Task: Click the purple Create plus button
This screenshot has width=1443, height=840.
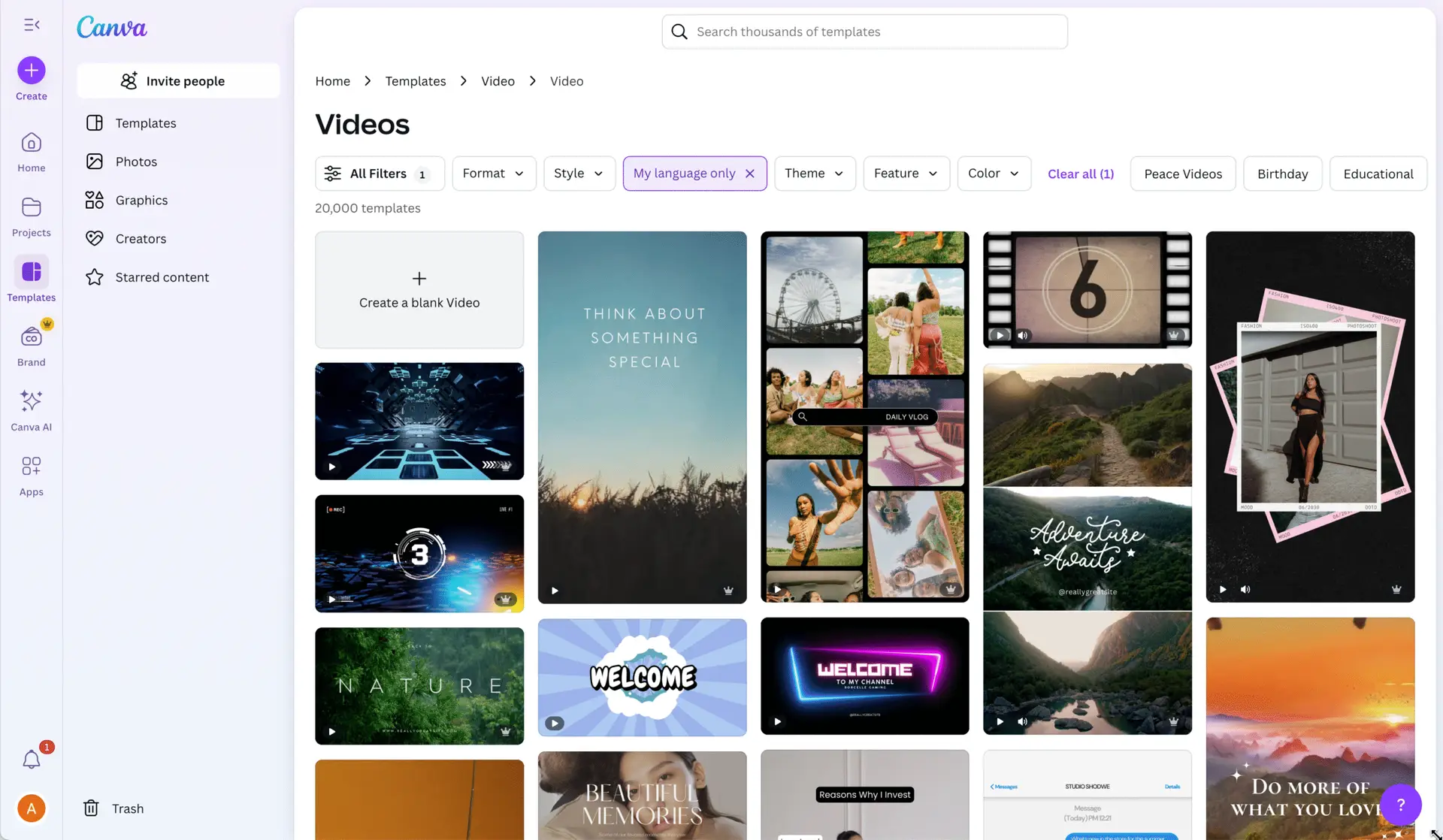Action: (32, 71)
